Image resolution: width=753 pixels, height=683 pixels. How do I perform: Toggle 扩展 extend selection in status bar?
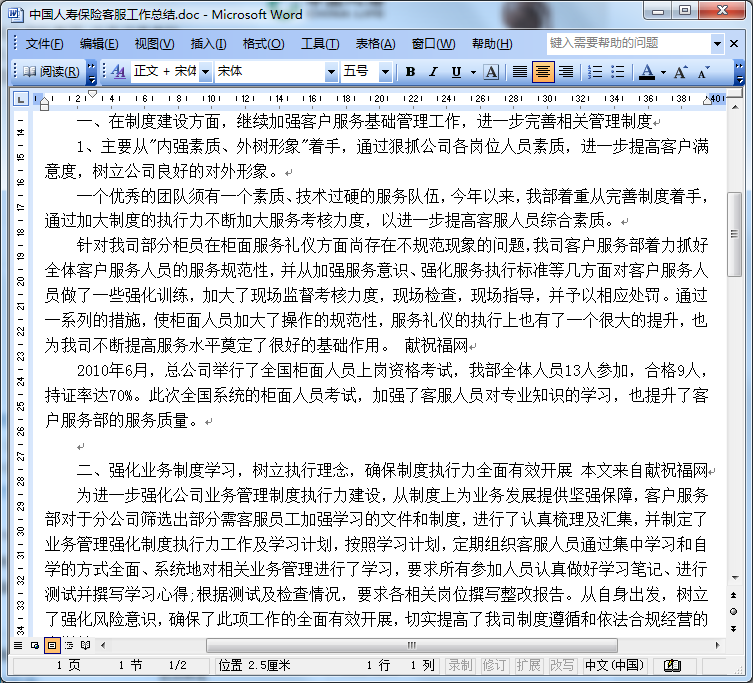point(528,666)
